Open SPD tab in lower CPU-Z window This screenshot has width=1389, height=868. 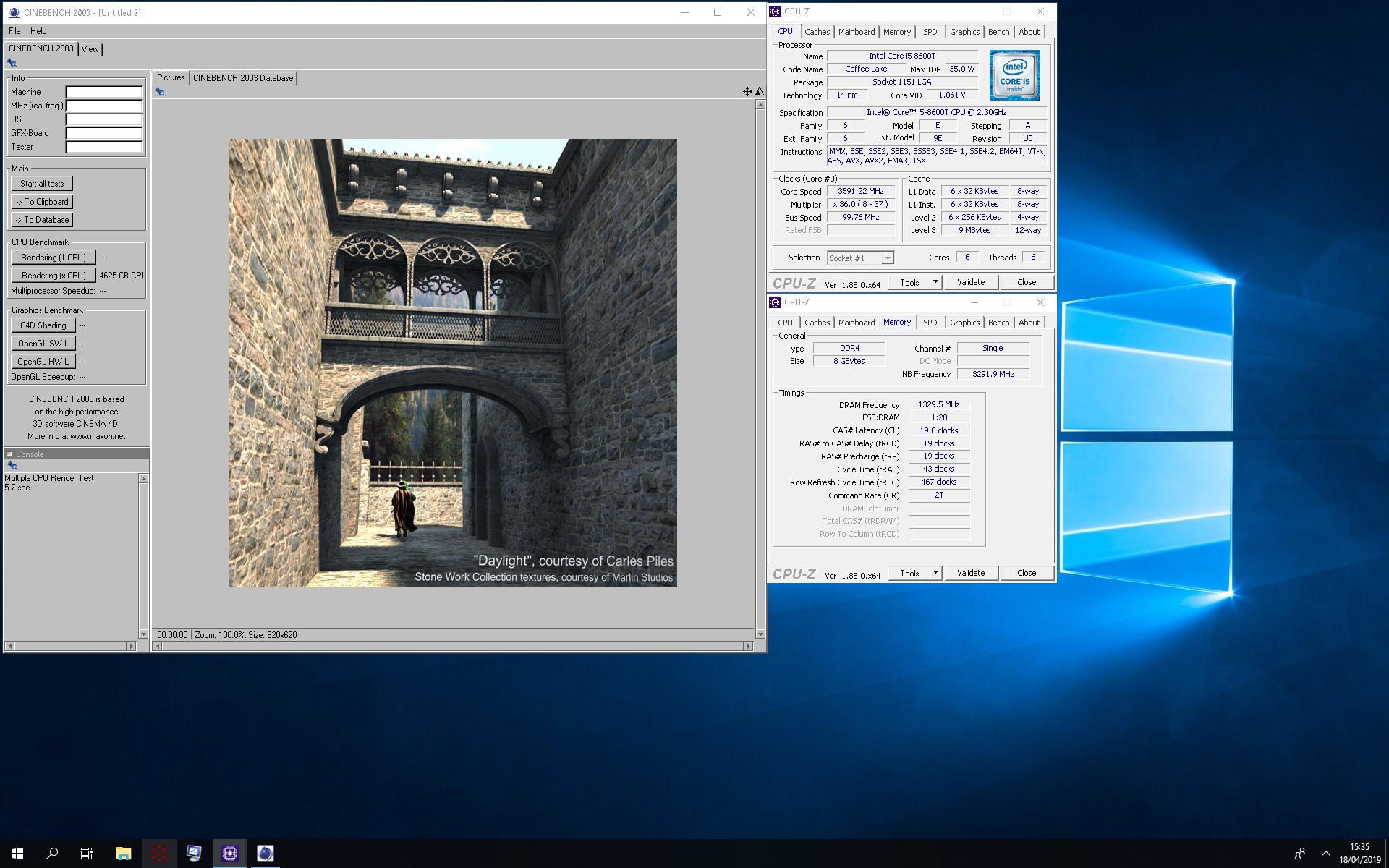click(x=930, y=323)
